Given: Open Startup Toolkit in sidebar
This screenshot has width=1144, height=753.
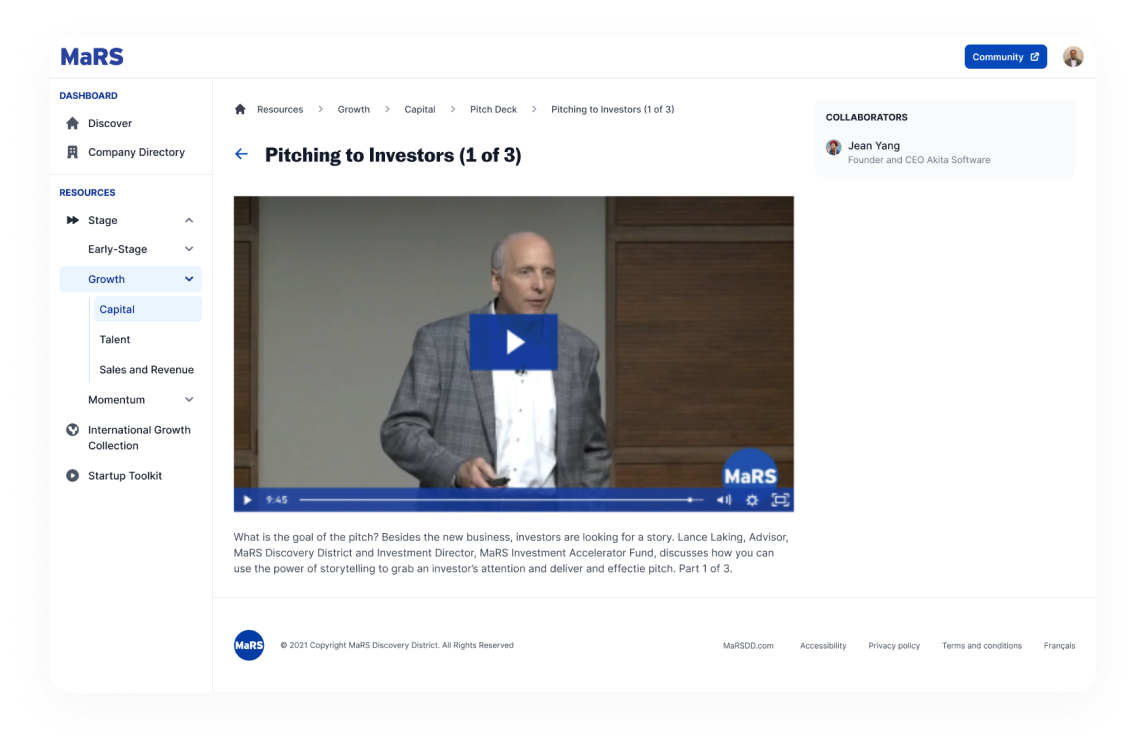Looking at the screenshot, I should [x=125, y=476].
